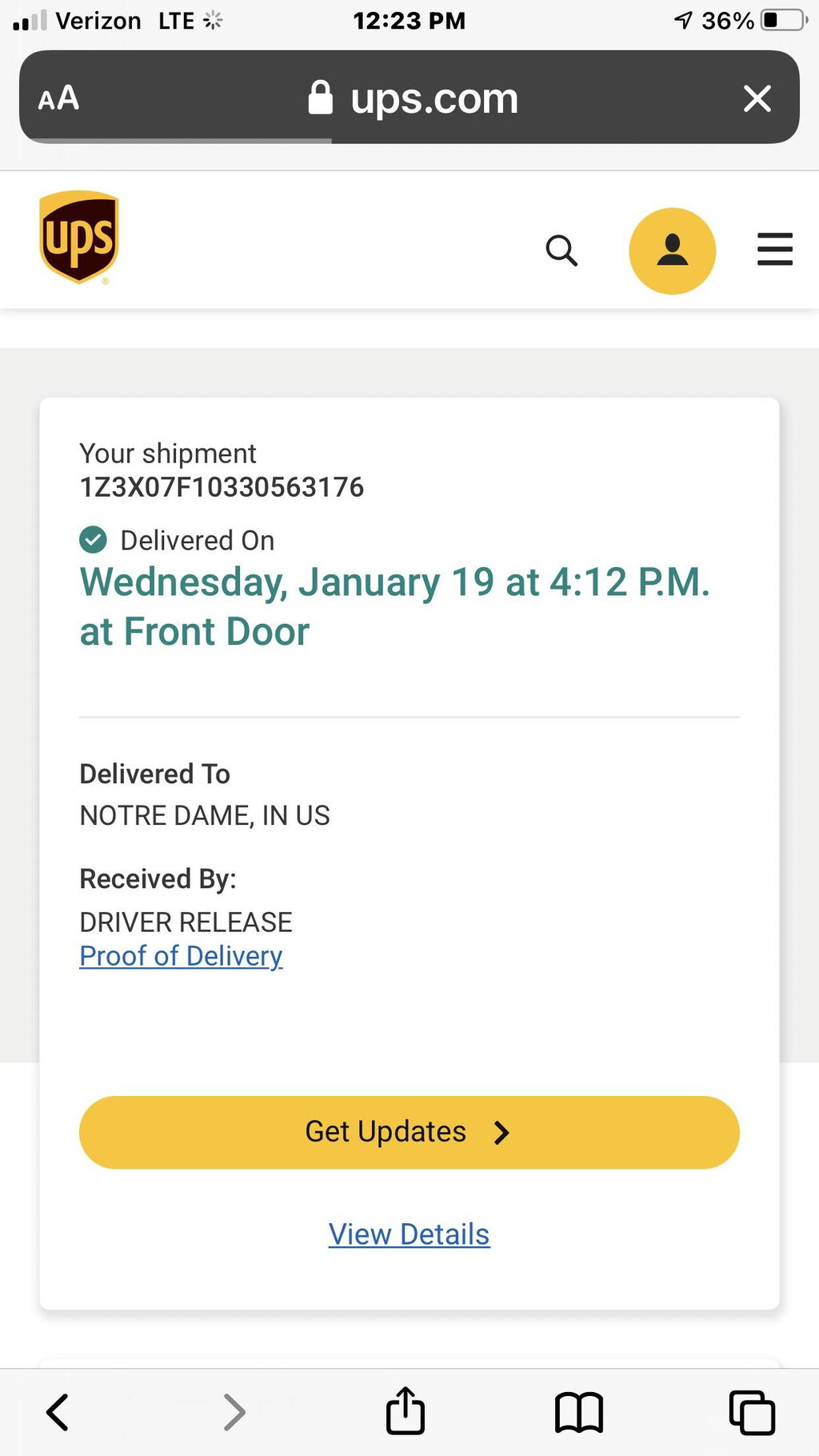Open the UPS site search magnifier
819x1456 pixels.
coord(561,250)
